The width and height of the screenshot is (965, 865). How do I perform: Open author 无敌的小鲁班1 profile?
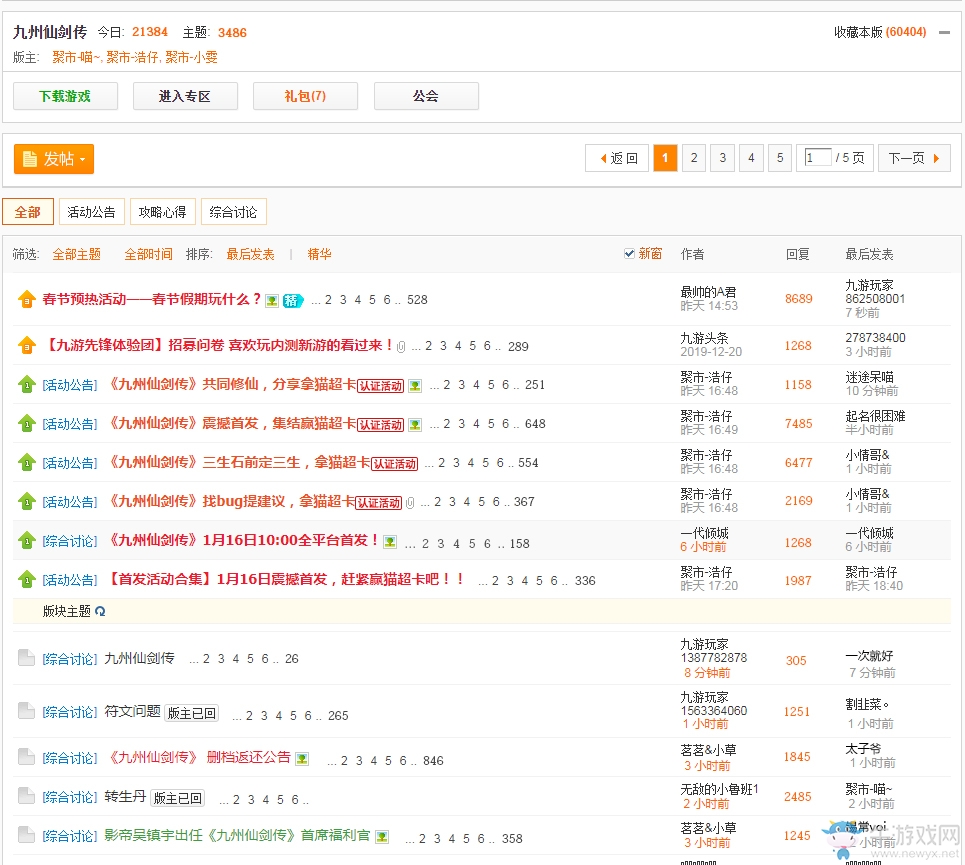(719, 789)
